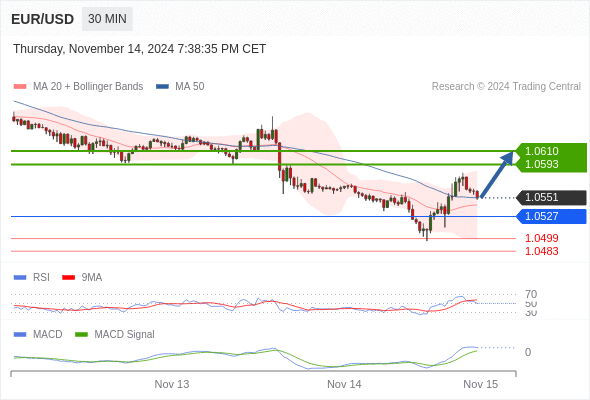Click the EUR/USD pair title

click(x=43, y=19)
